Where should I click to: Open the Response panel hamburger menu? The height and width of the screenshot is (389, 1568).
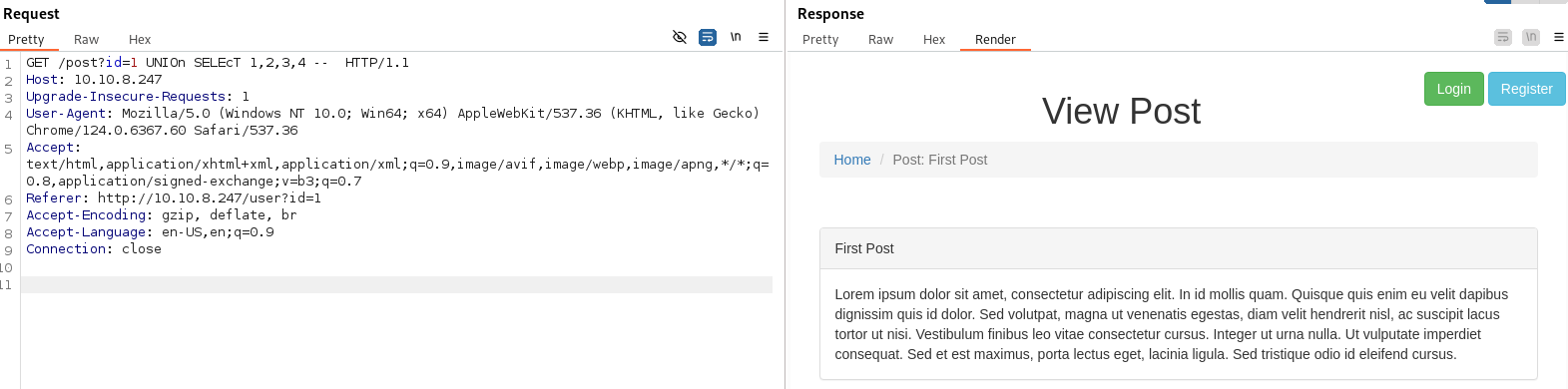[x=1559, y=37]
